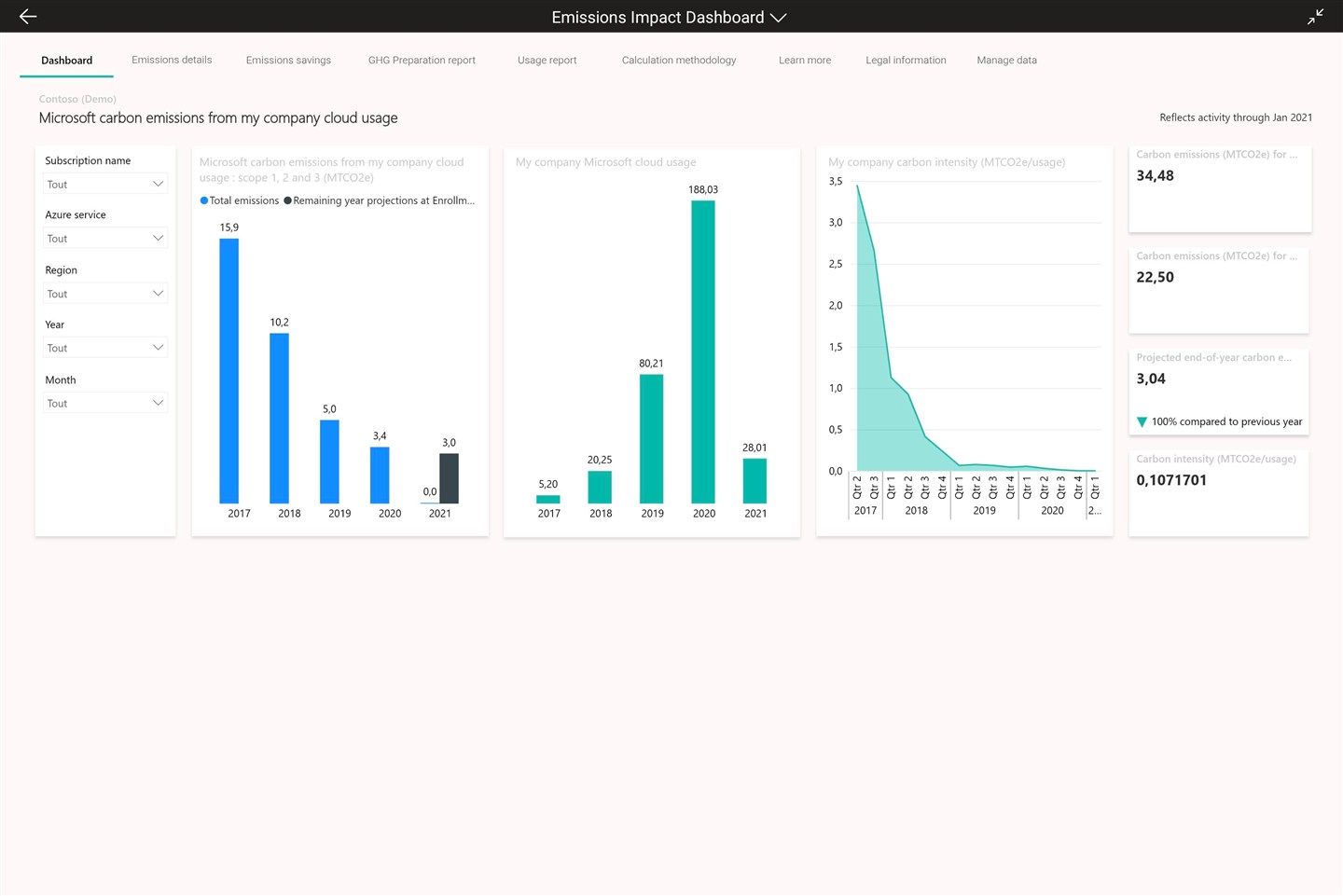
Task: Select the 2018 emissions bar labeled 10,2
Action: click(279, 419)
